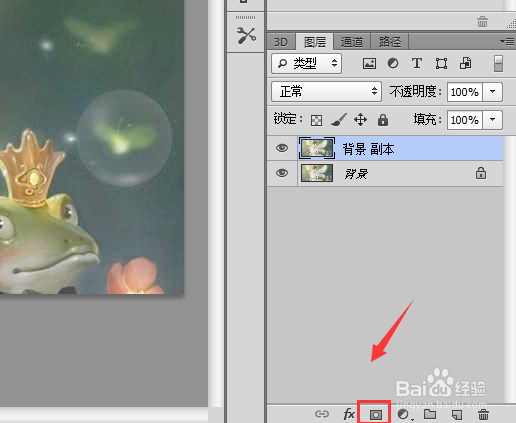Image resolution: width=516 pixels, height=423 pixels.
Task: Filter layers by adjustment layers icon
Action: click(393, 63)
